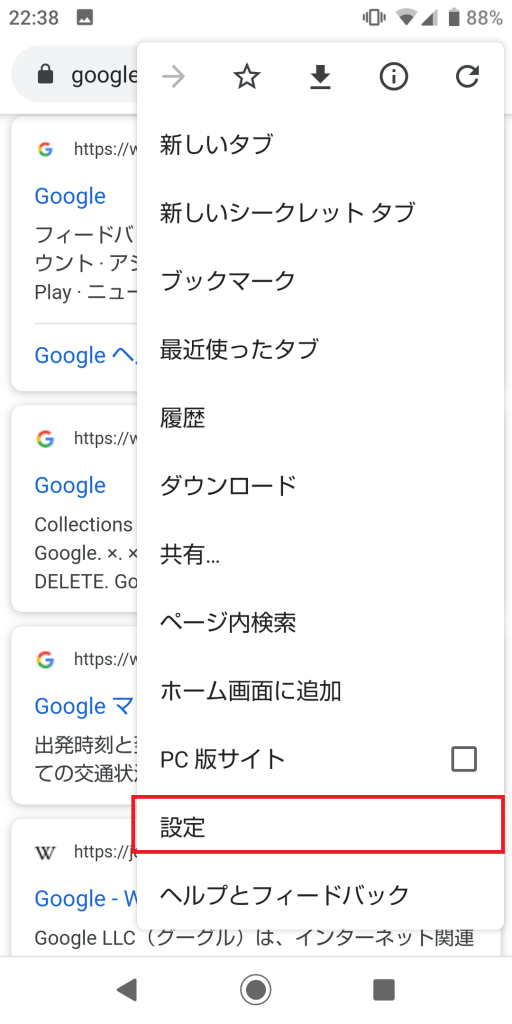The width and height of the screenshot is (512, 1024).
Task: Tap Android back navigation button
Action: tap(127, 990)
